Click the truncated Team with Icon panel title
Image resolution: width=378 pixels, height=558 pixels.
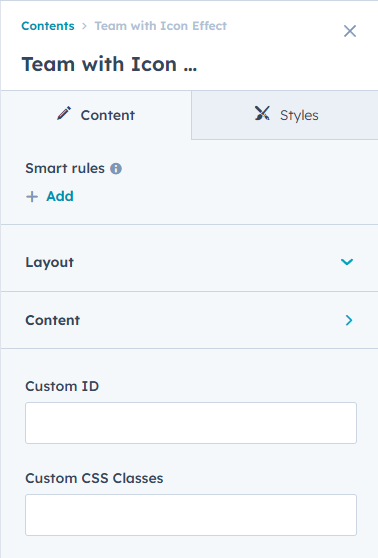coord(109,64)
